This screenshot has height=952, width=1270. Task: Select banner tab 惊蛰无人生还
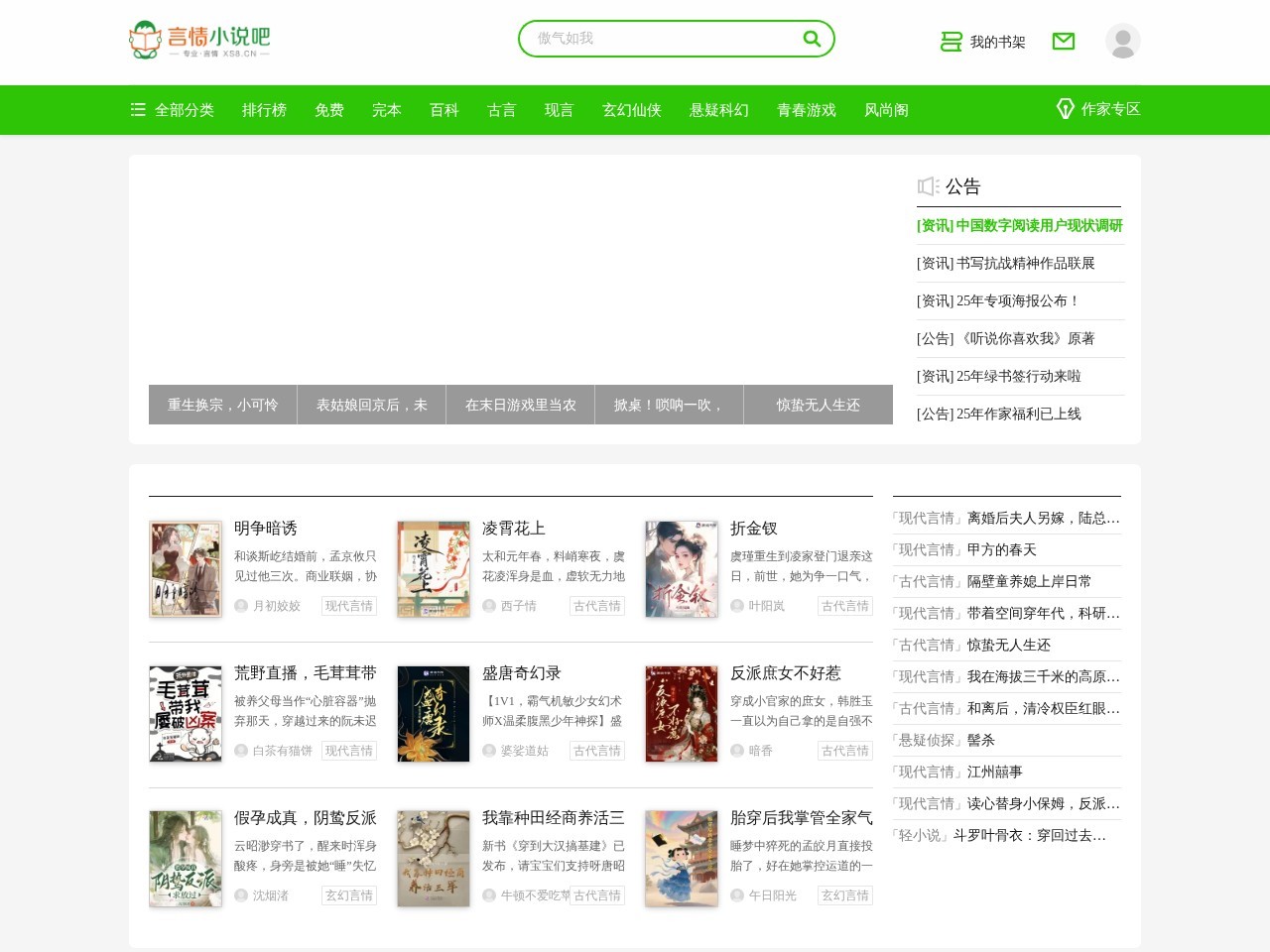[819, 405]
